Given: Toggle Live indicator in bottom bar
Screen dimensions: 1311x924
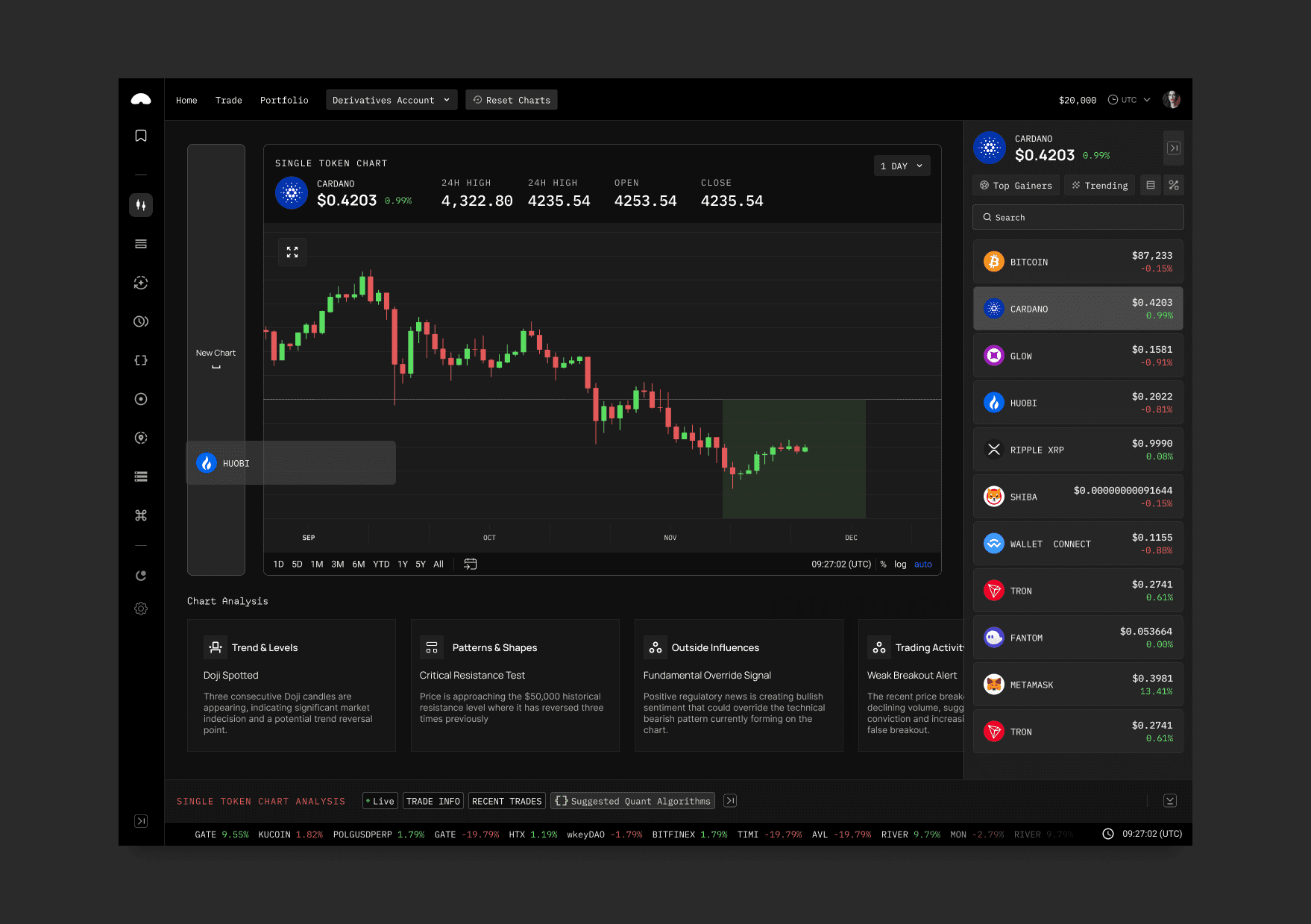Looking at the screenshot, I should coord(380,801).
